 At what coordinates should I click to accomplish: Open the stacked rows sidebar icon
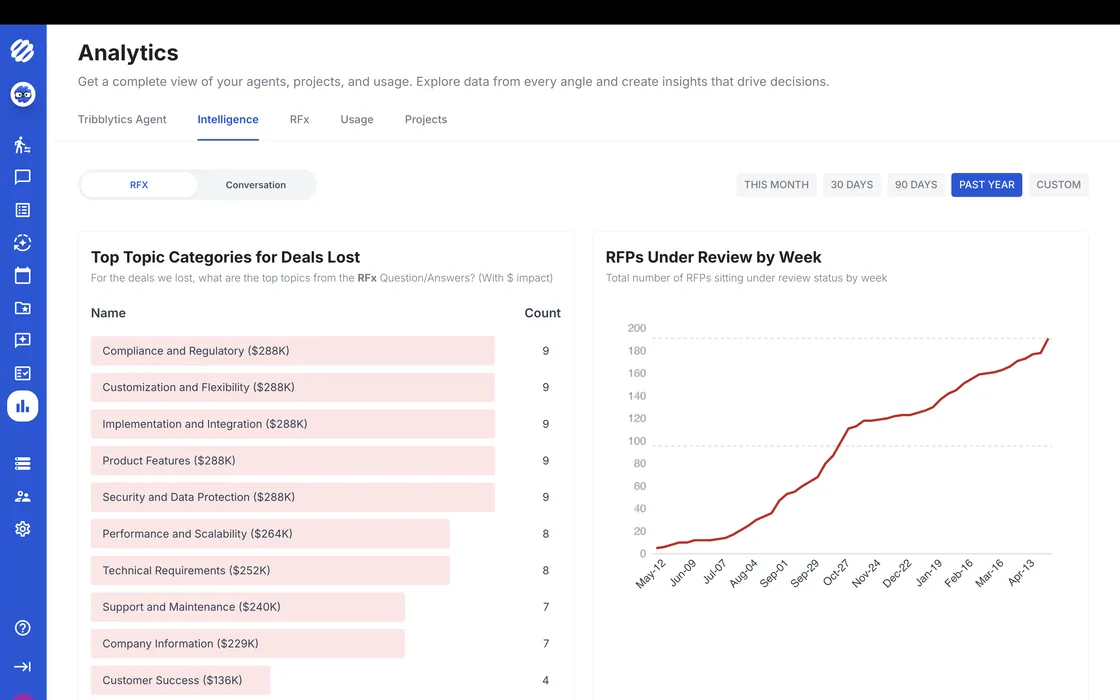pos(23,464)
